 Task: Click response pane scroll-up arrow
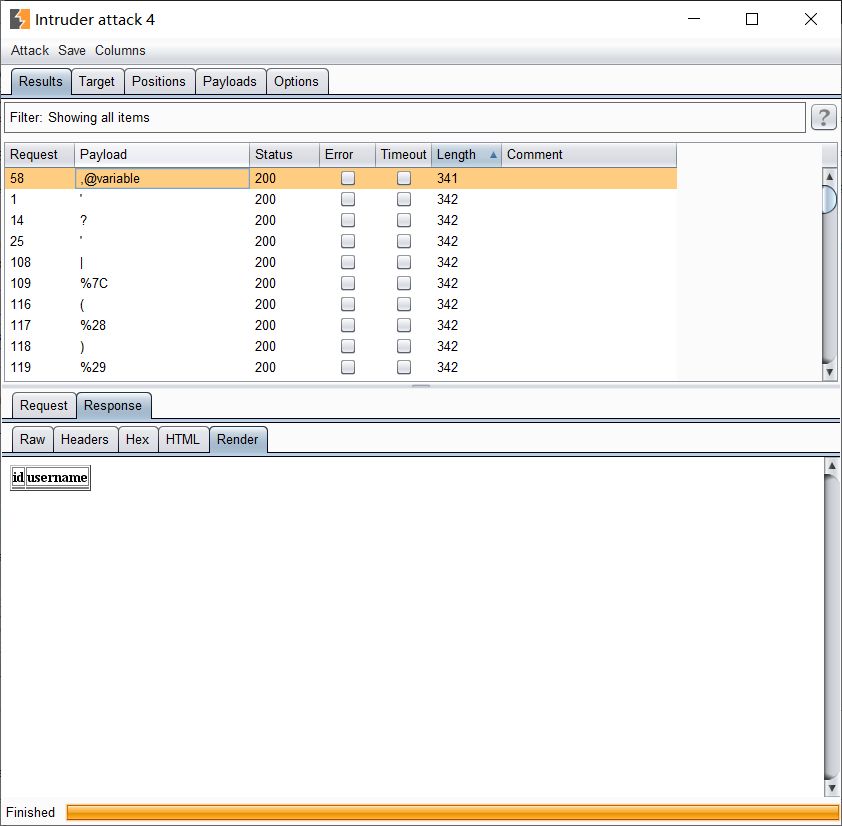coord(831,466)
